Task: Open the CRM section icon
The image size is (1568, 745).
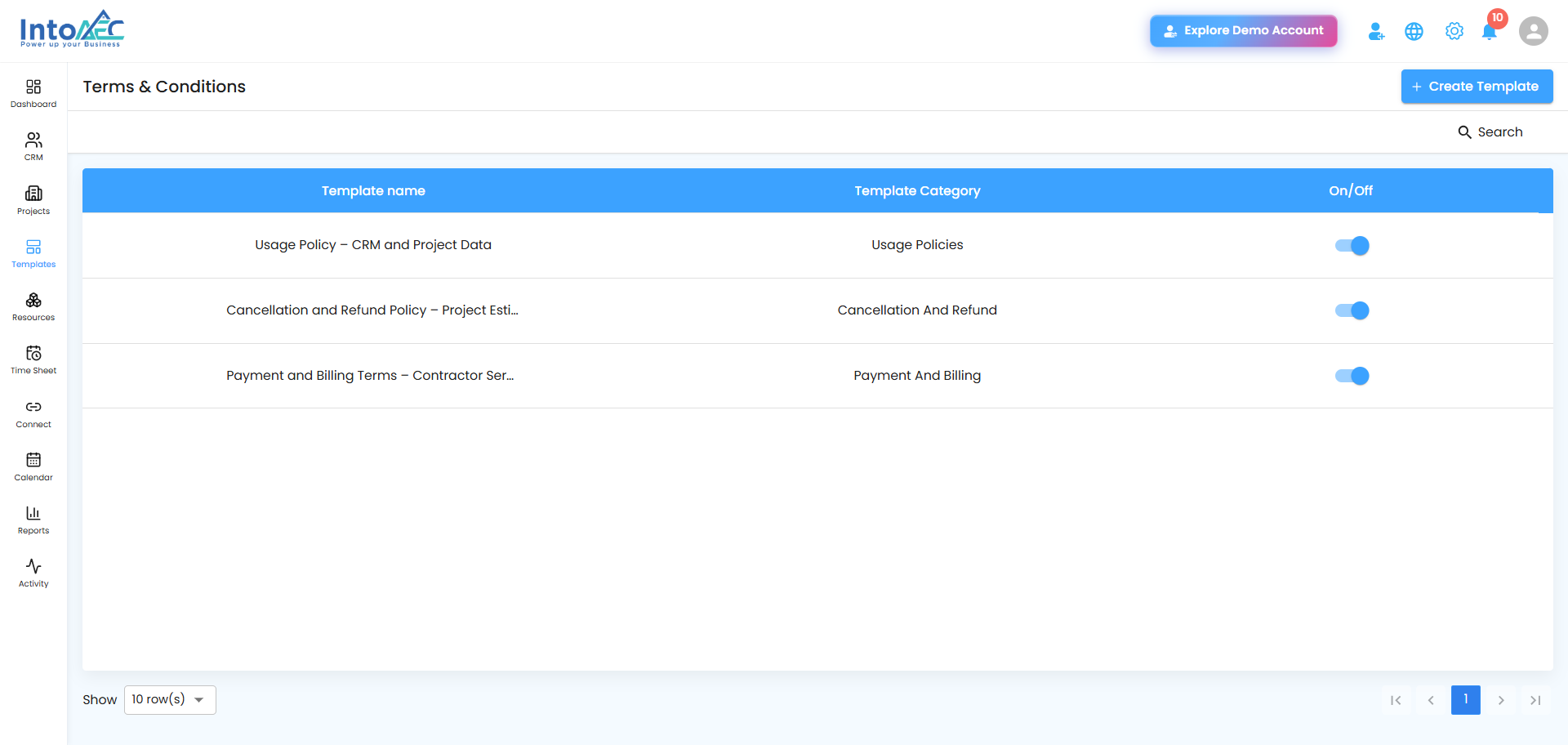Action: click(x=33, y=140)
